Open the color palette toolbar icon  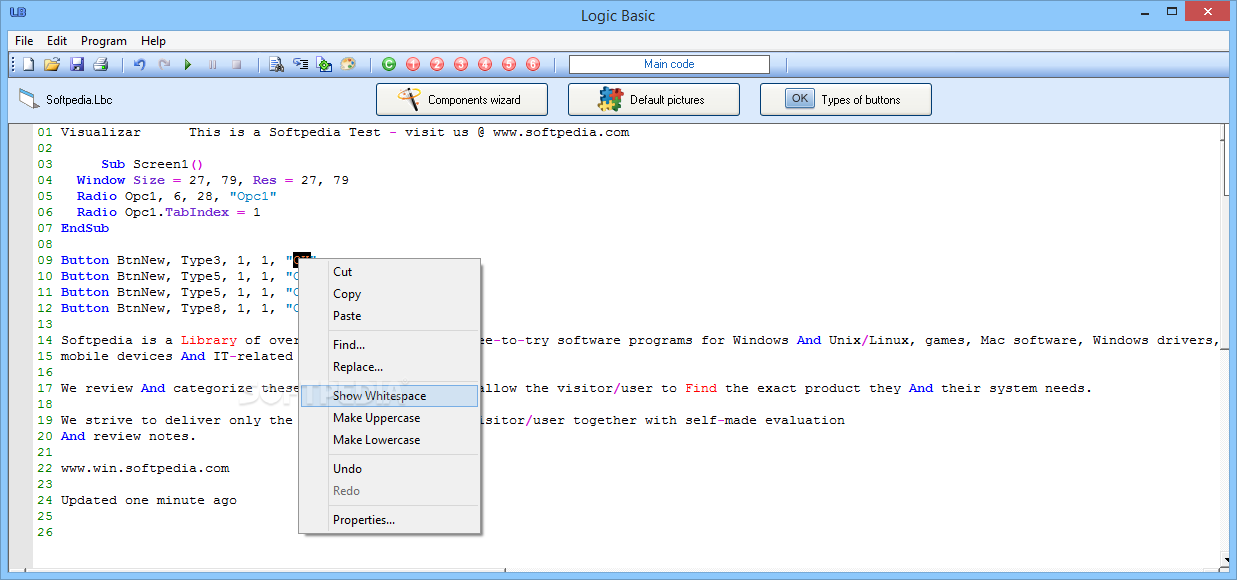[x=348, y=64]
